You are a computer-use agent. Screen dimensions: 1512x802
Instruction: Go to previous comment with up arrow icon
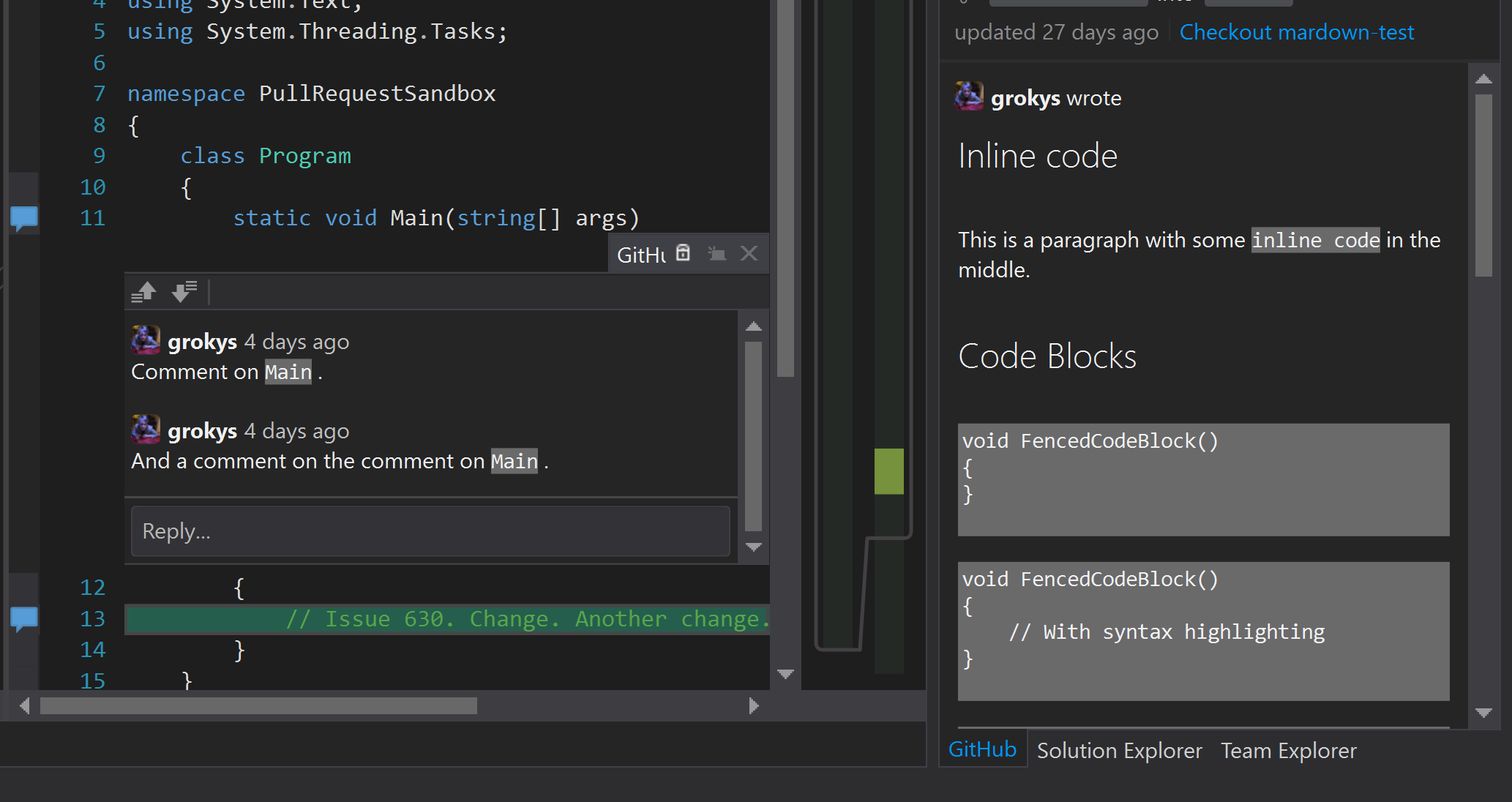(144, 292)
